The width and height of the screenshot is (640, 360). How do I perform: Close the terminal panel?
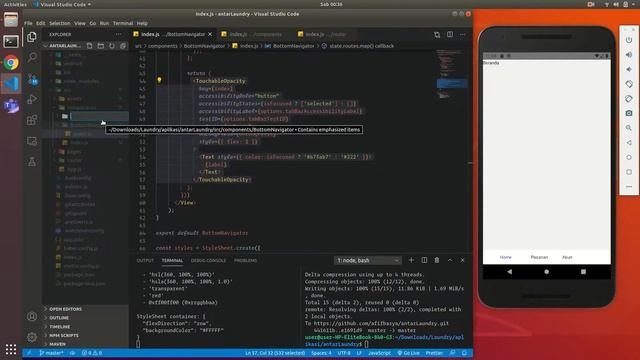coord(462,260)
